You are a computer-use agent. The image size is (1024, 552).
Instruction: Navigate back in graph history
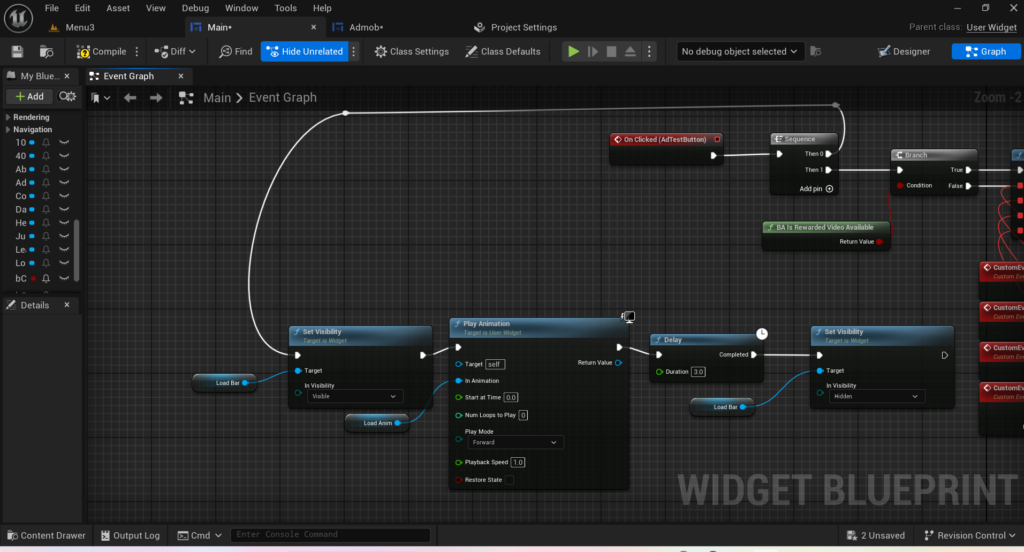tap(130, 97)
